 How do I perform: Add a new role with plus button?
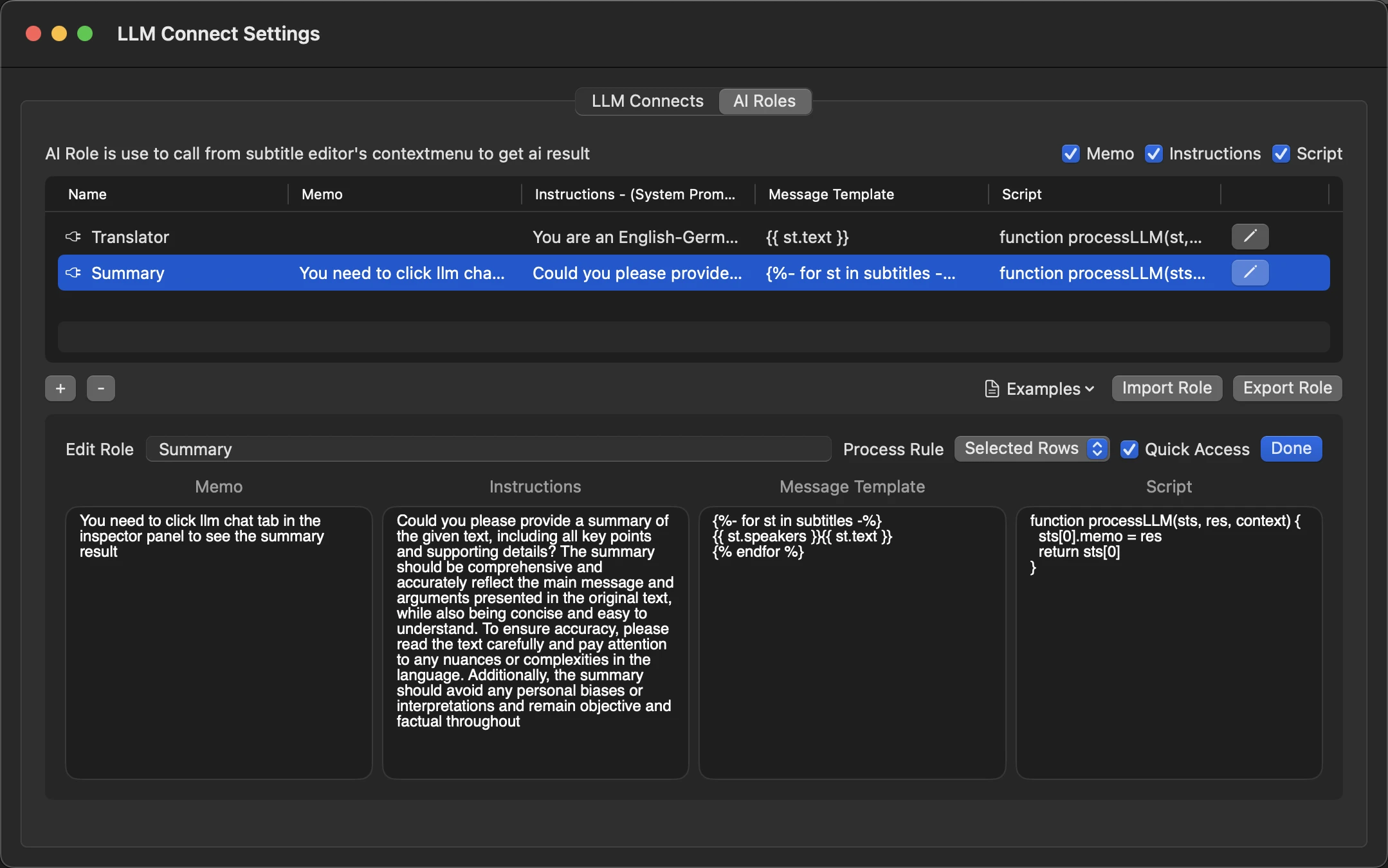[x=60, y=388]
